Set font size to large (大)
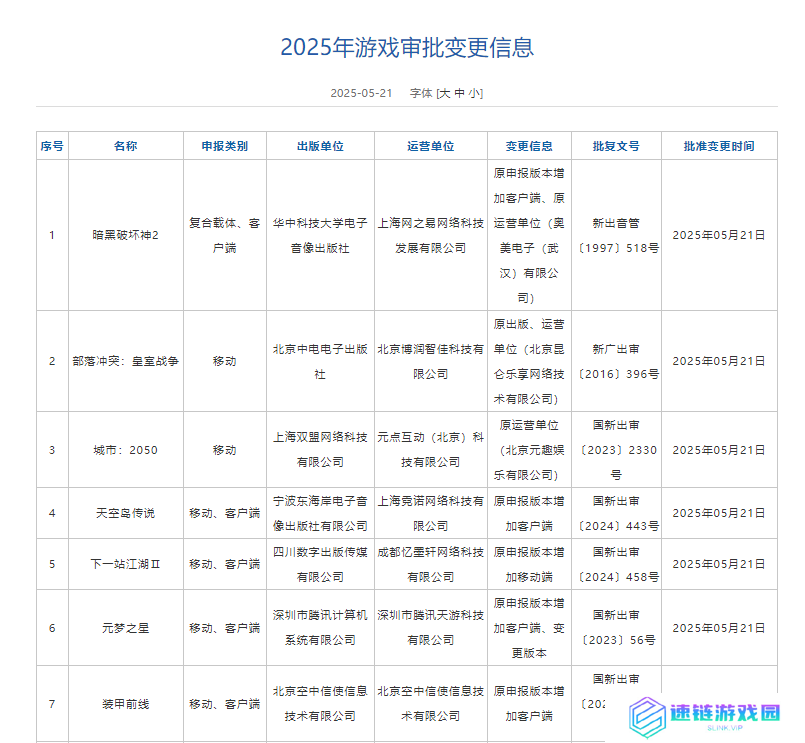 point(445,93)
